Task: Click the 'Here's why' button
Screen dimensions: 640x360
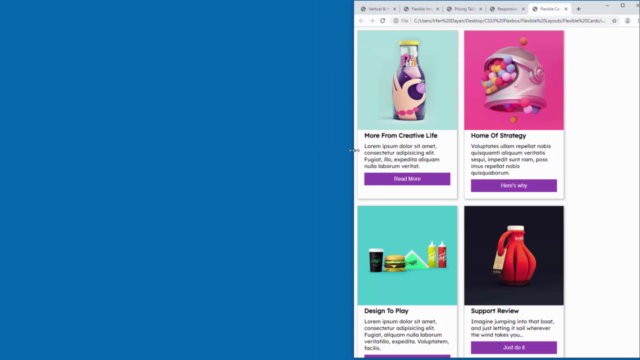Action: point(513,186)
